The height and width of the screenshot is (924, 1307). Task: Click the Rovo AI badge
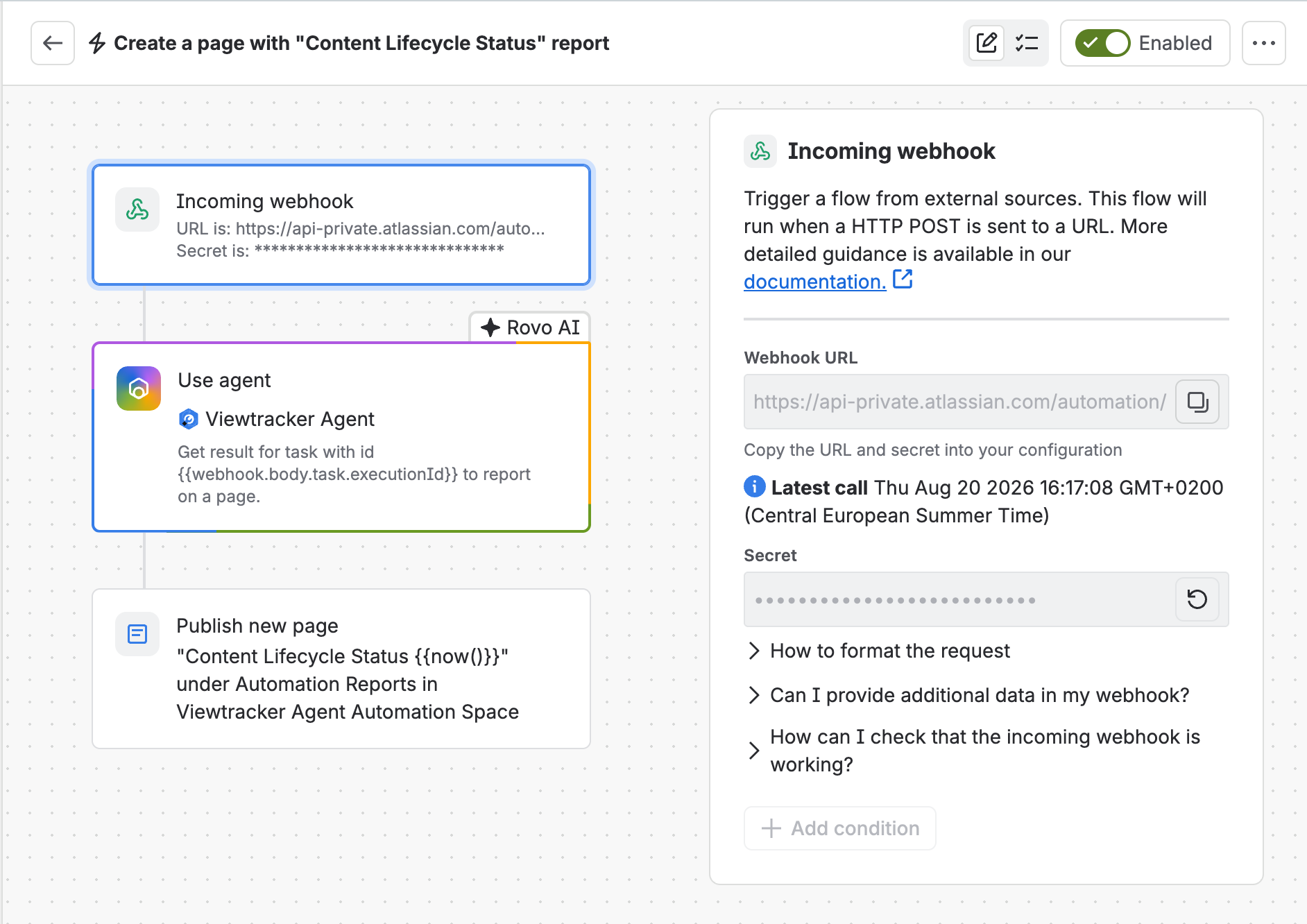(x=530, y=327)
